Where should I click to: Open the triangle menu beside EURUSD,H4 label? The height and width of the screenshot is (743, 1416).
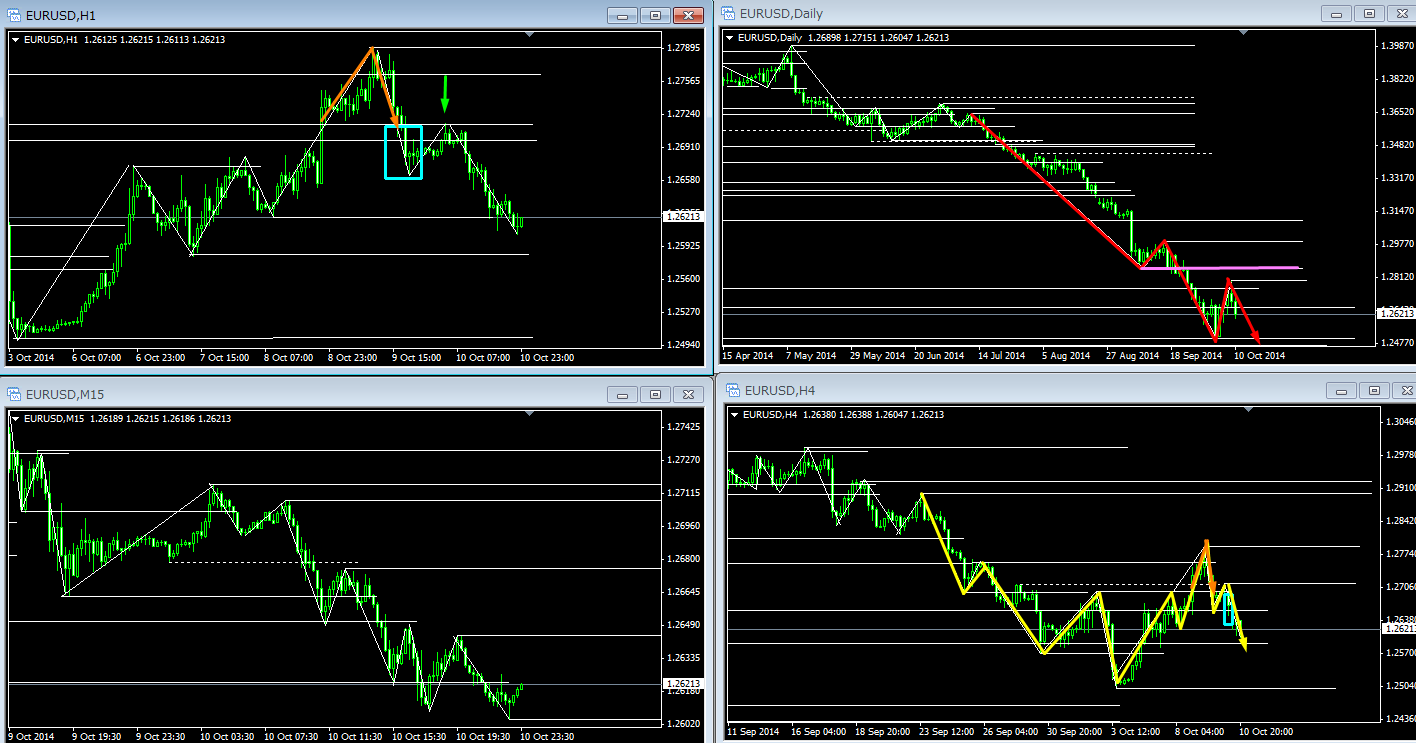coord(737,414)
